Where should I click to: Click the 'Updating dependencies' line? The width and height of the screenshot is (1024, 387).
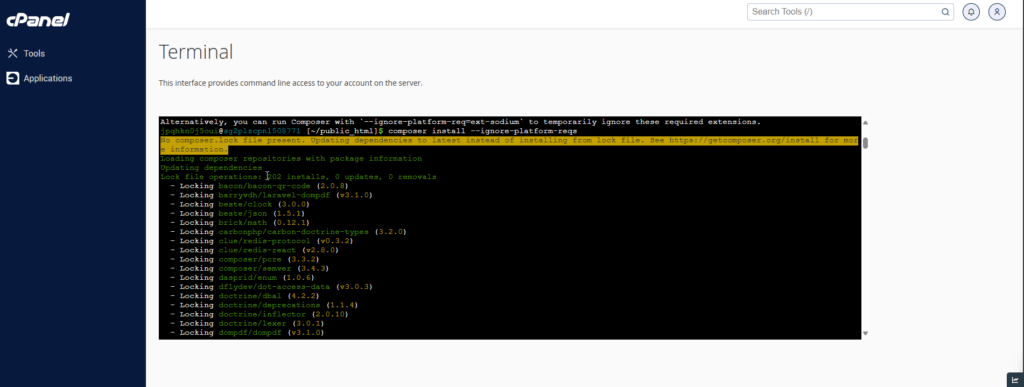click(x=211, y=168)
